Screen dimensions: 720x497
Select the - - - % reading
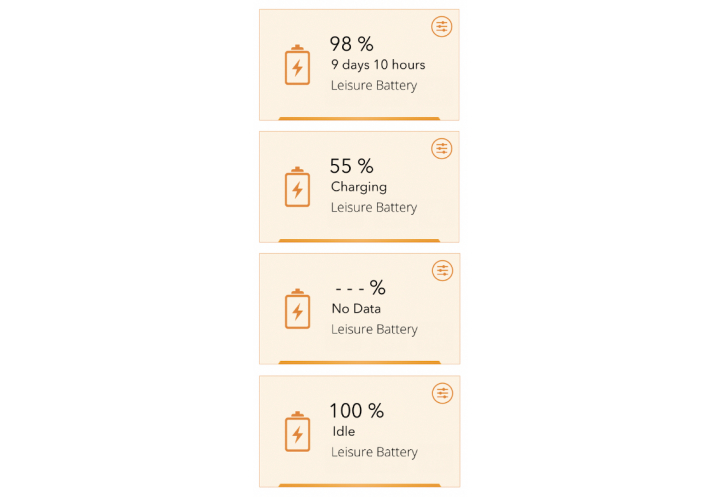pyautogui.click(x=360, y=288)
